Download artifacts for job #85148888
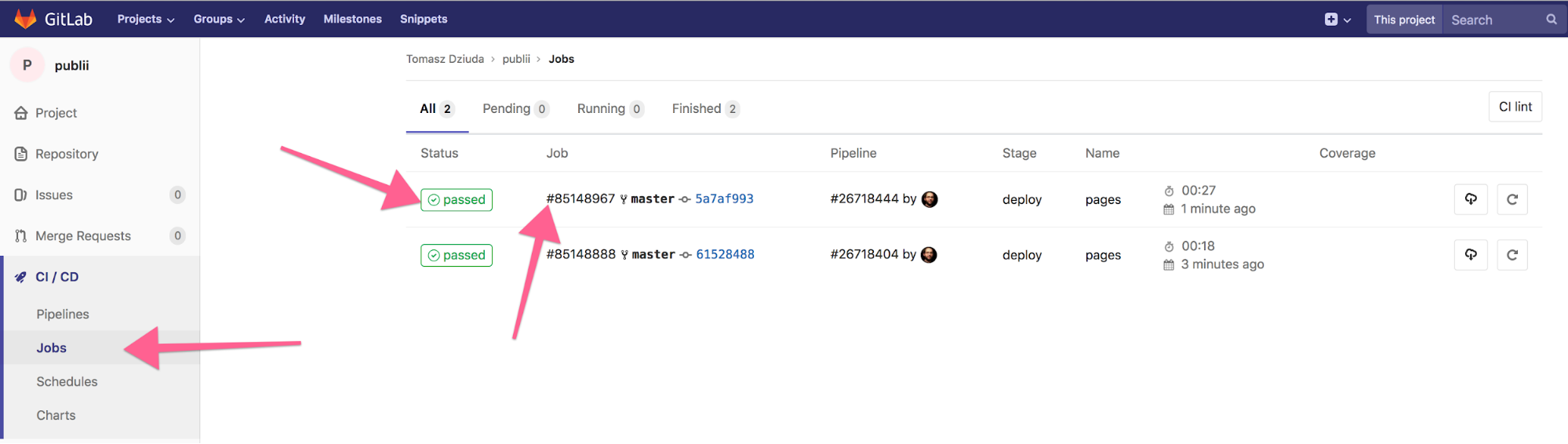The height and width of the screenshot is (444, 1568). click(x=1470, y=255)
